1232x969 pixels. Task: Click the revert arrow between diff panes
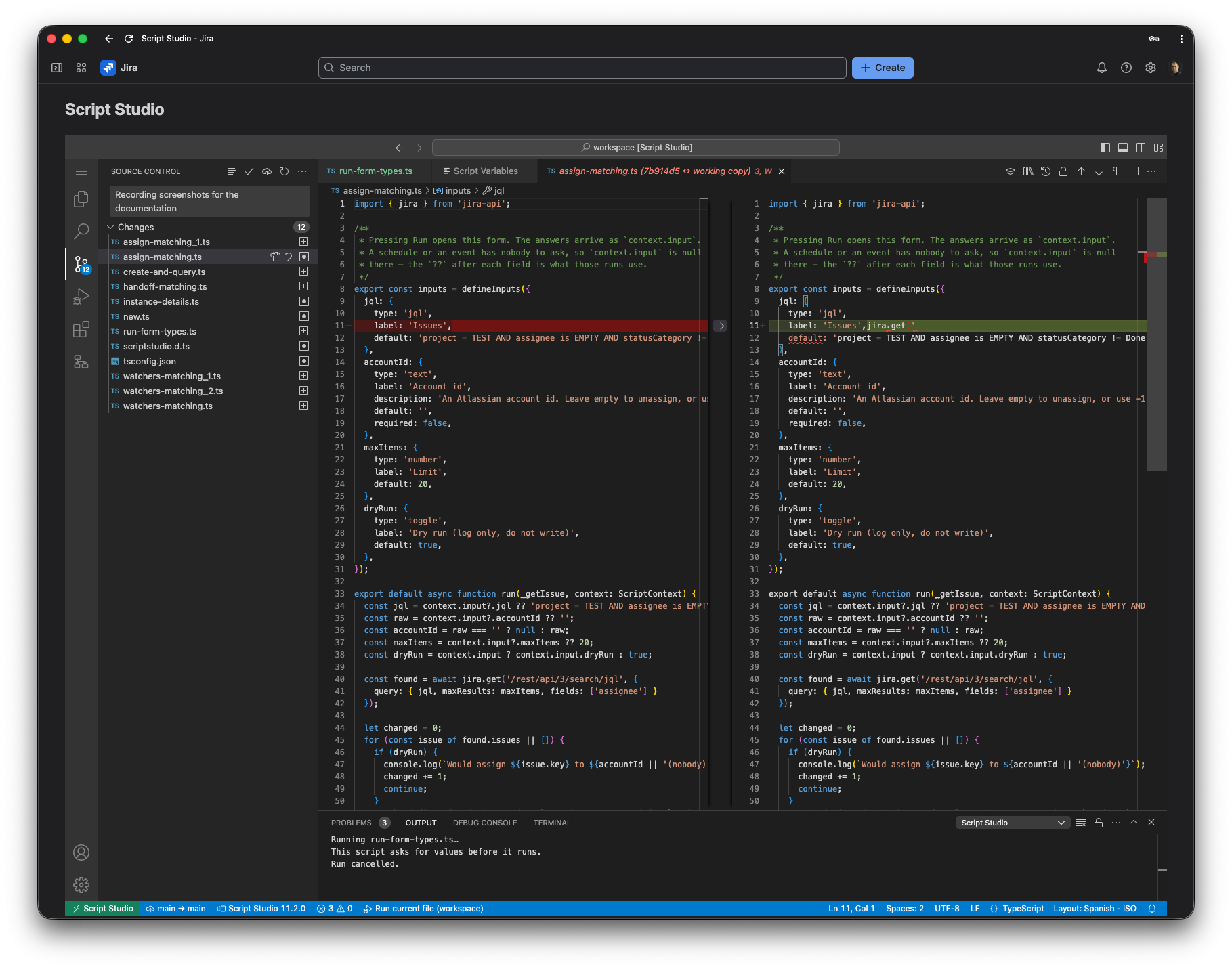[720, 326]
